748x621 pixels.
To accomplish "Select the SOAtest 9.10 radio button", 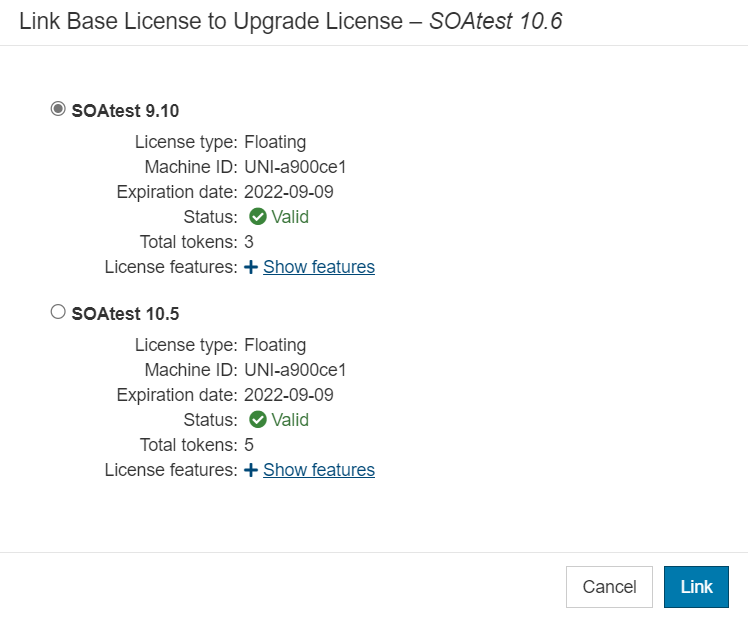I will coord(58,109).
